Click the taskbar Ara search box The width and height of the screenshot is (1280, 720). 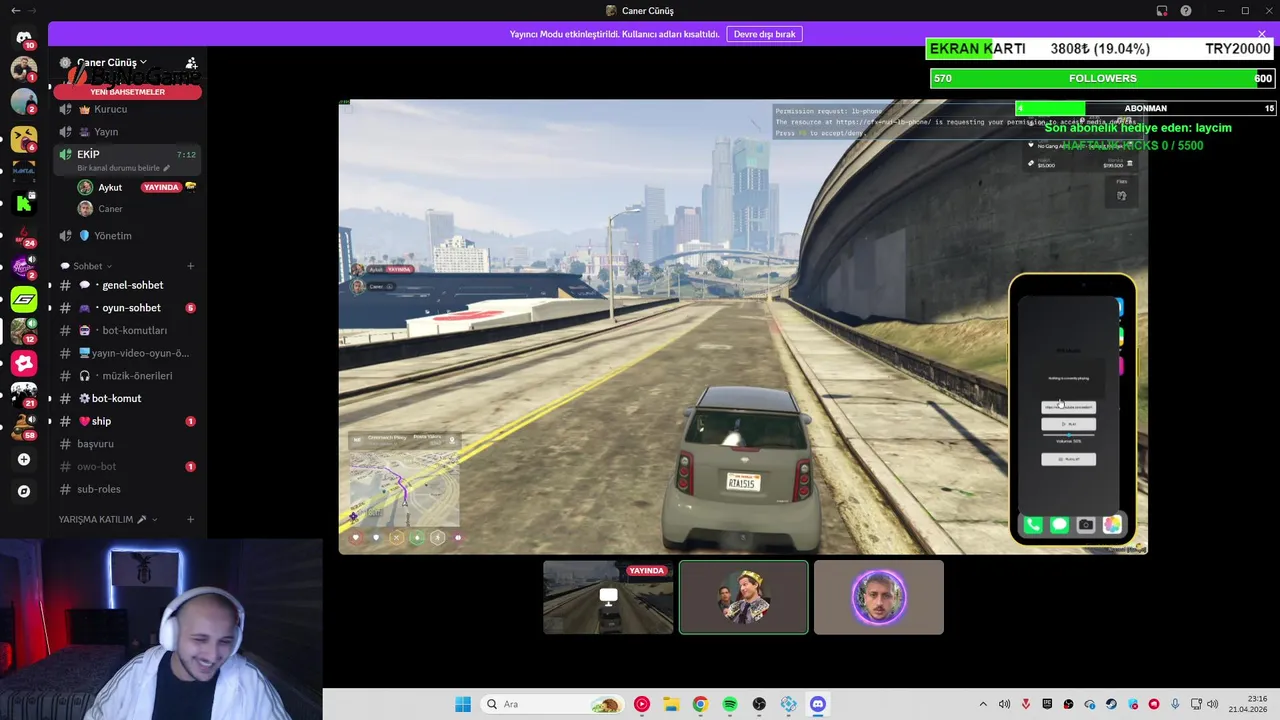point(553,704)
